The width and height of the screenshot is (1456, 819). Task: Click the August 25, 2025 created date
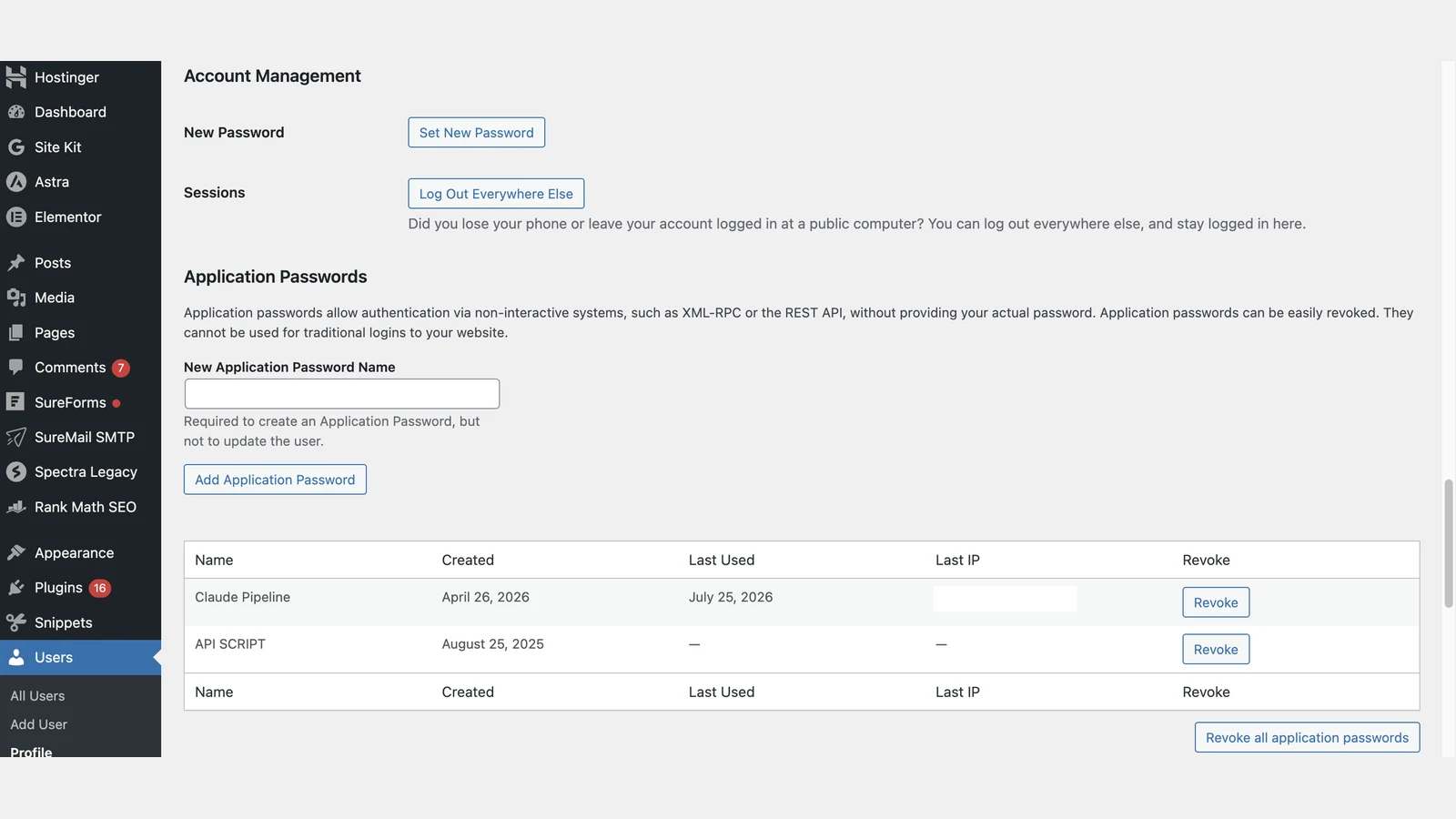click(493, 644)
